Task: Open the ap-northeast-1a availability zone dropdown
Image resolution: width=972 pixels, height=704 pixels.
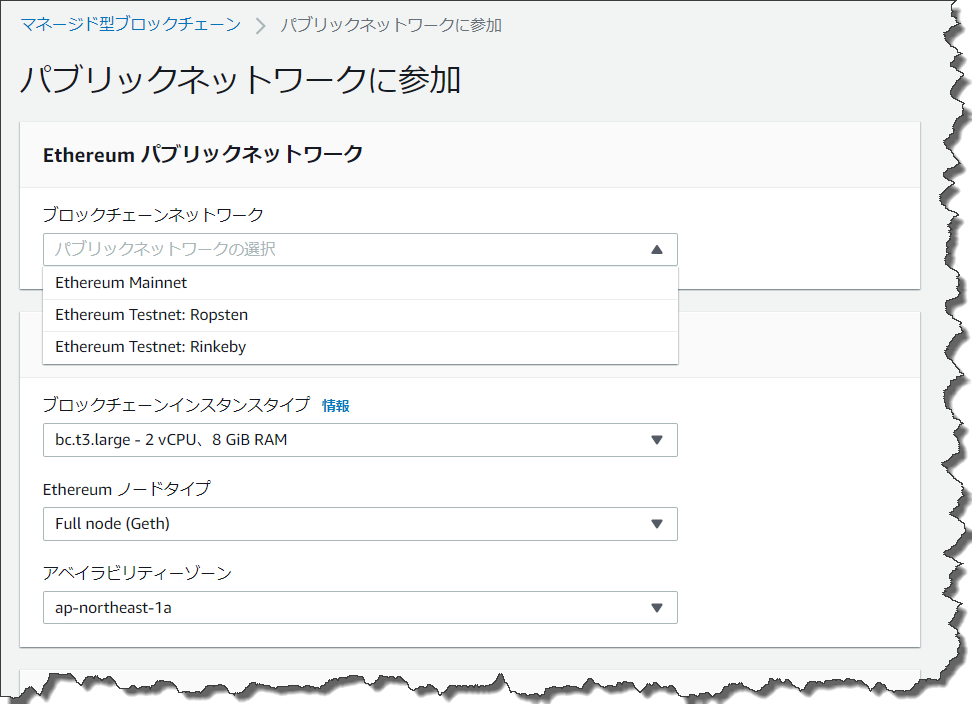Action: tap(360, 607)
